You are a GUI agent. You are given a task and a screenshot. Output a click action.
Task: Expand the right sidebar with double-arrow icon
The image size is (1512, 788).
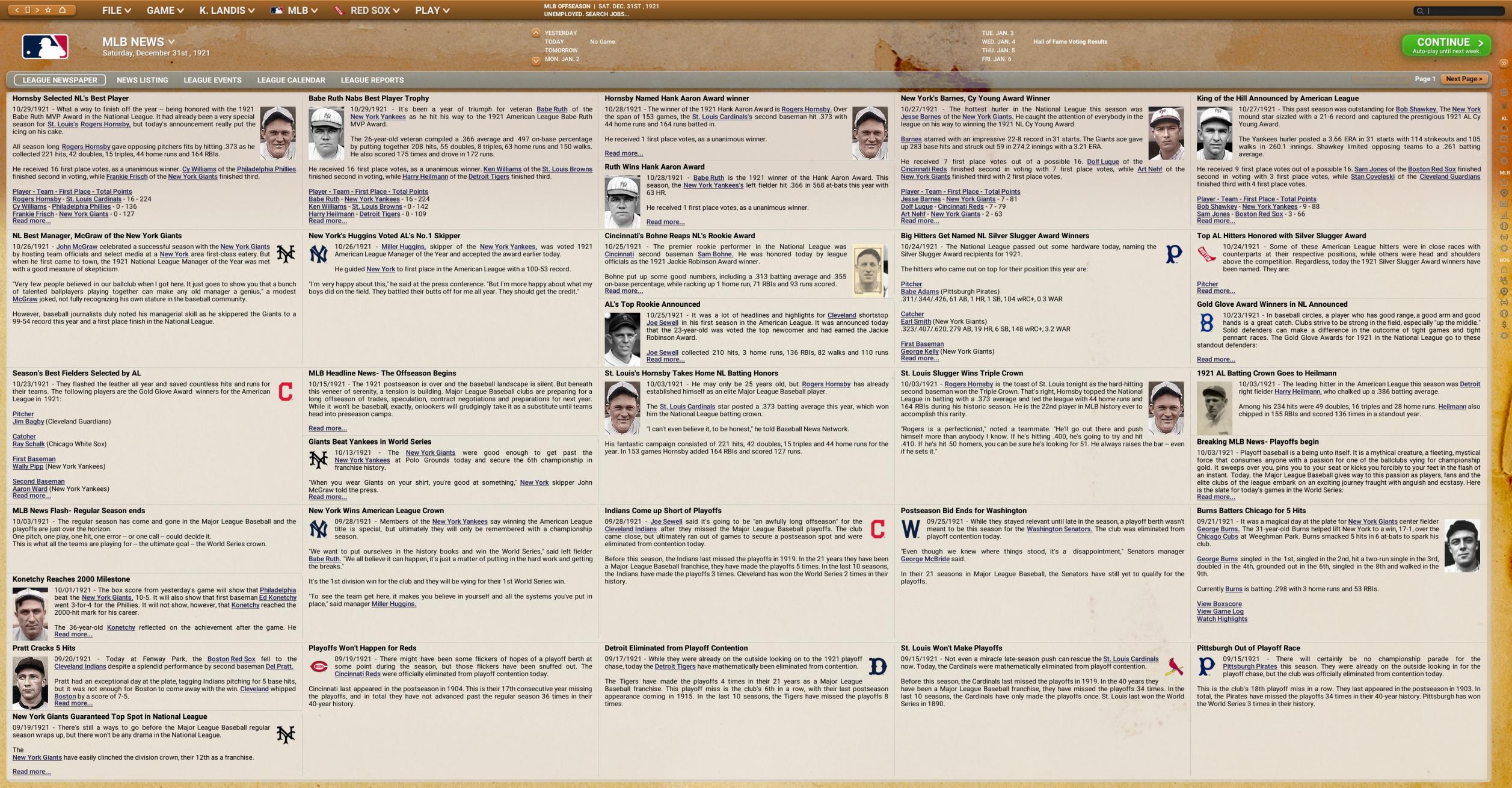click(1504, 63)
